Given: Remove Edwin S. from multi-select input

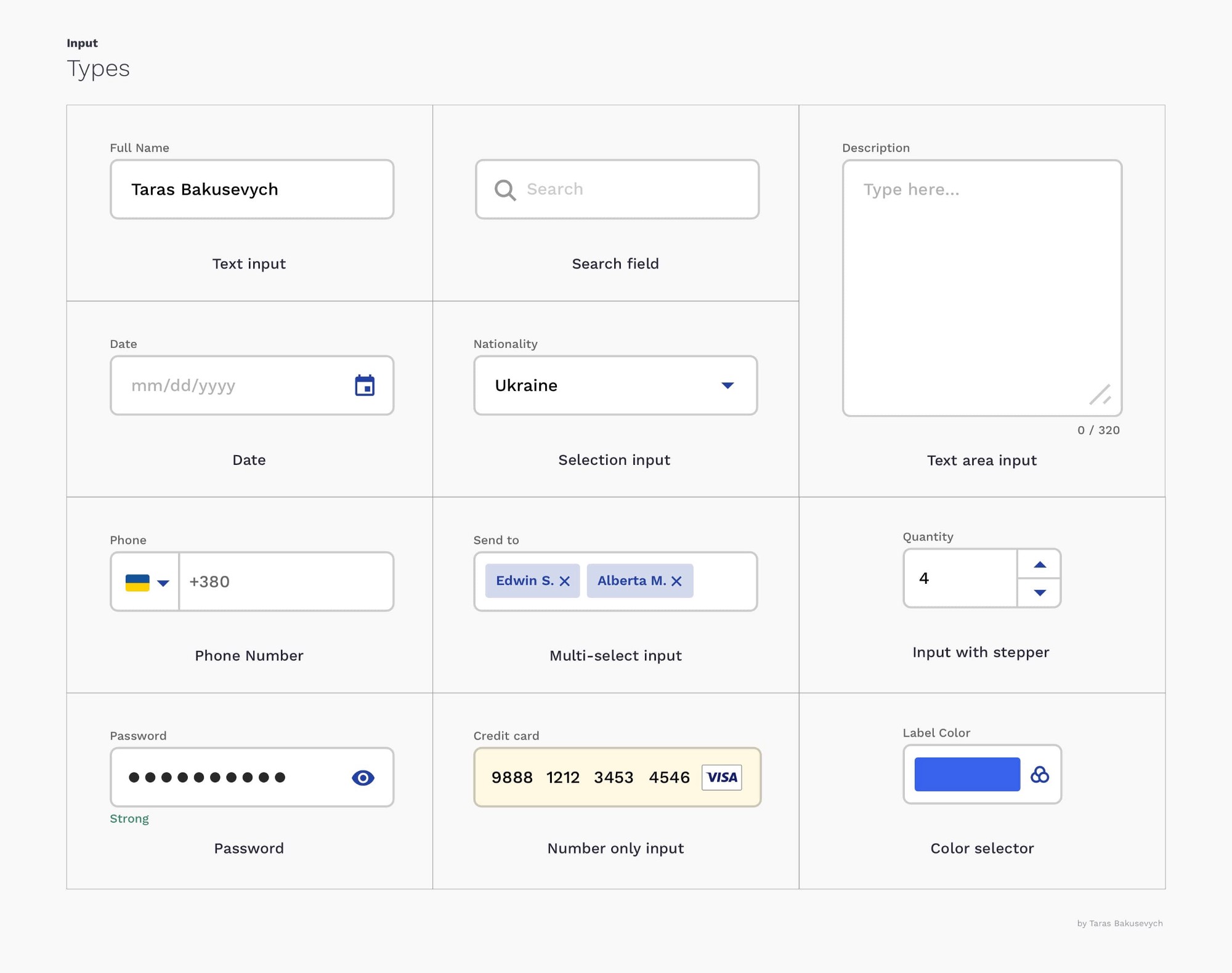Looking at the screenshot, I should coord(564,581).
